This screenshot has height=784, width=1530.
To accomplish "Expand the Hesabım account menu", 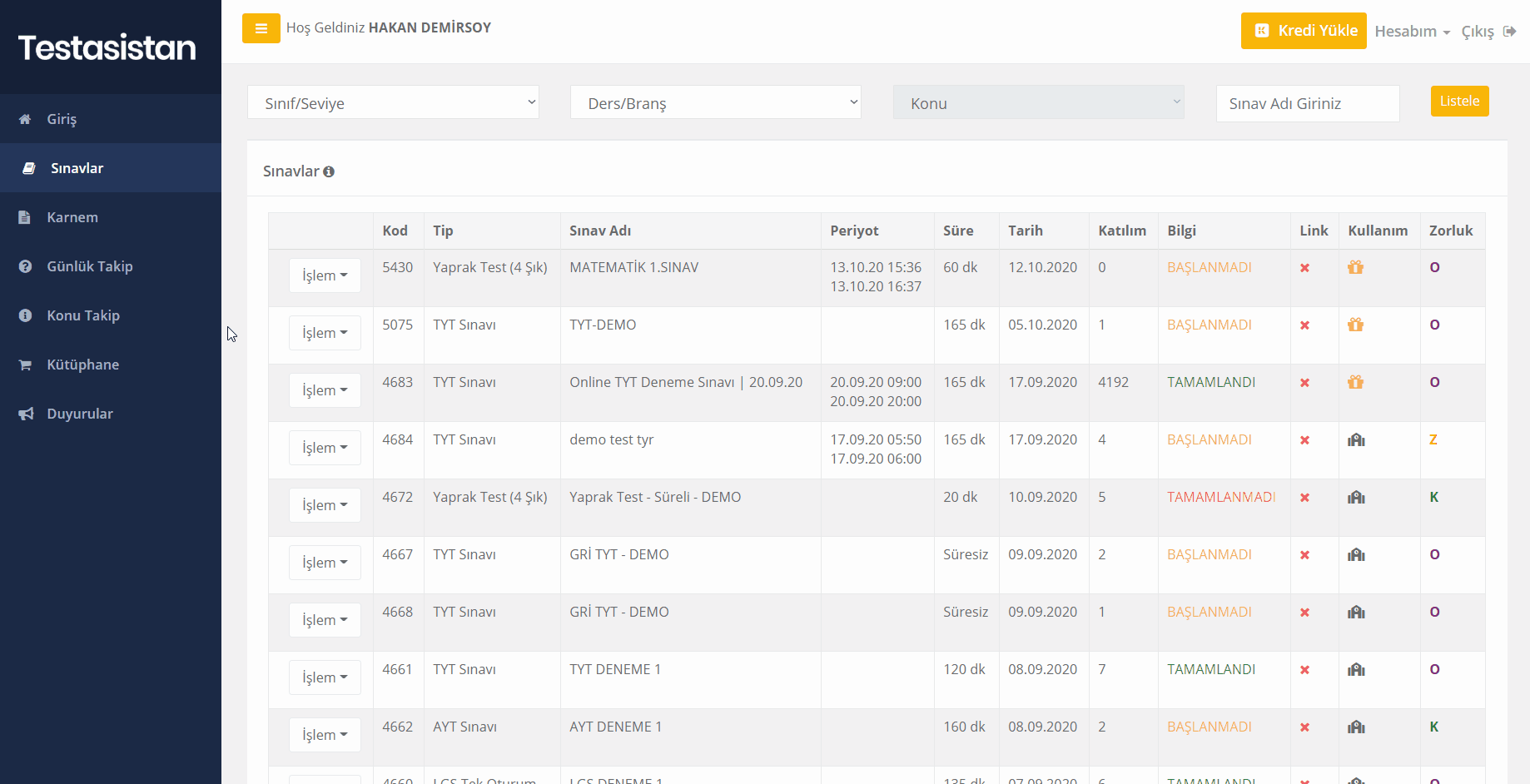I will click(x=1412, y=31).
